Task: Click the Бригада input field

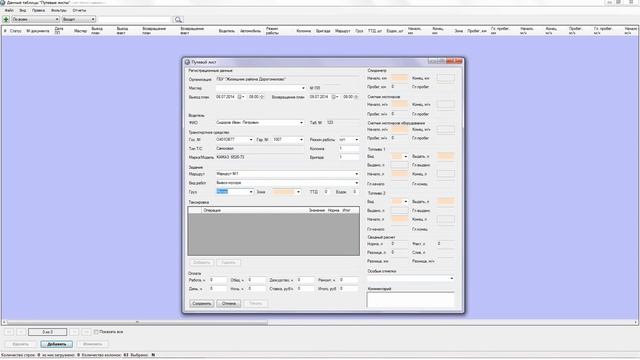Action: coord(348,157)
